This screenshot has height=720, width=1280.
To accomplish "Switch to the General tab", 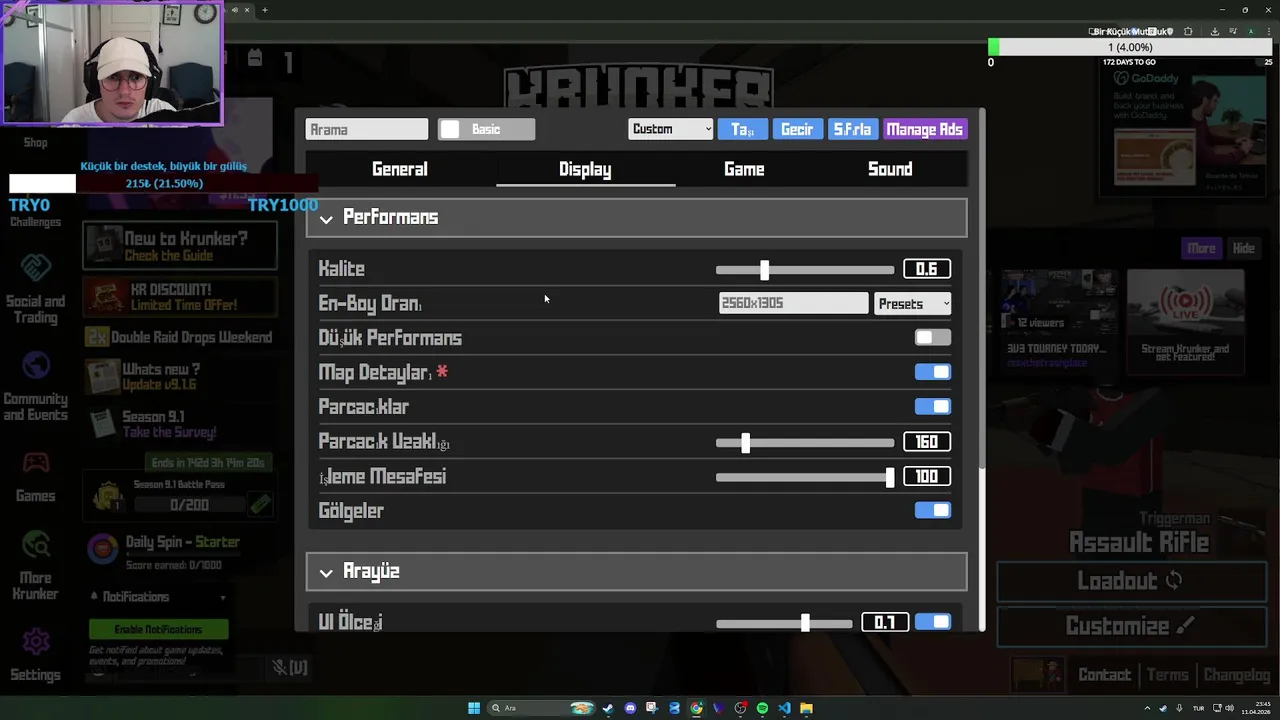I will click(400, 169).
